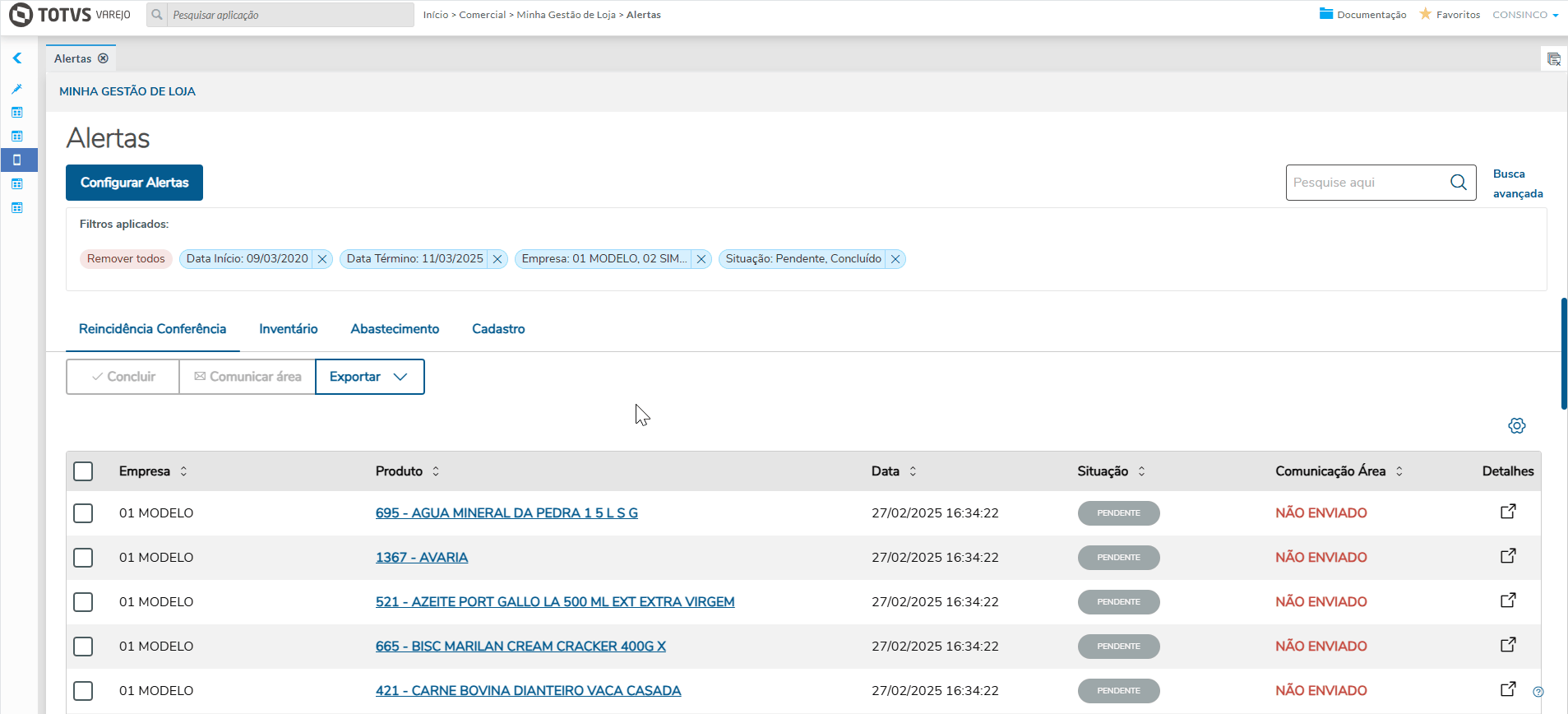
Task: Go to Início in the breadcrumb
Action: pos(436,15)
